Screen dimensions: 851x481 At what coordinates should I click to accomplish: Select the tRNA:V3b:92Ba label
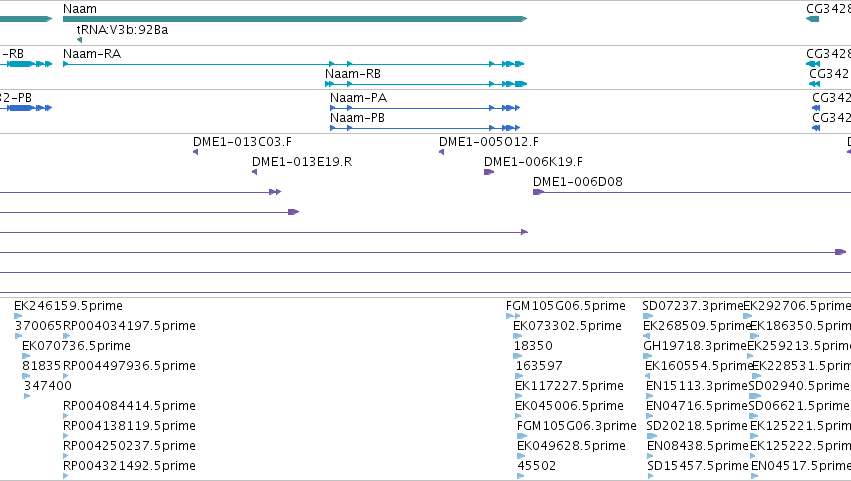(x=122, y=30)
